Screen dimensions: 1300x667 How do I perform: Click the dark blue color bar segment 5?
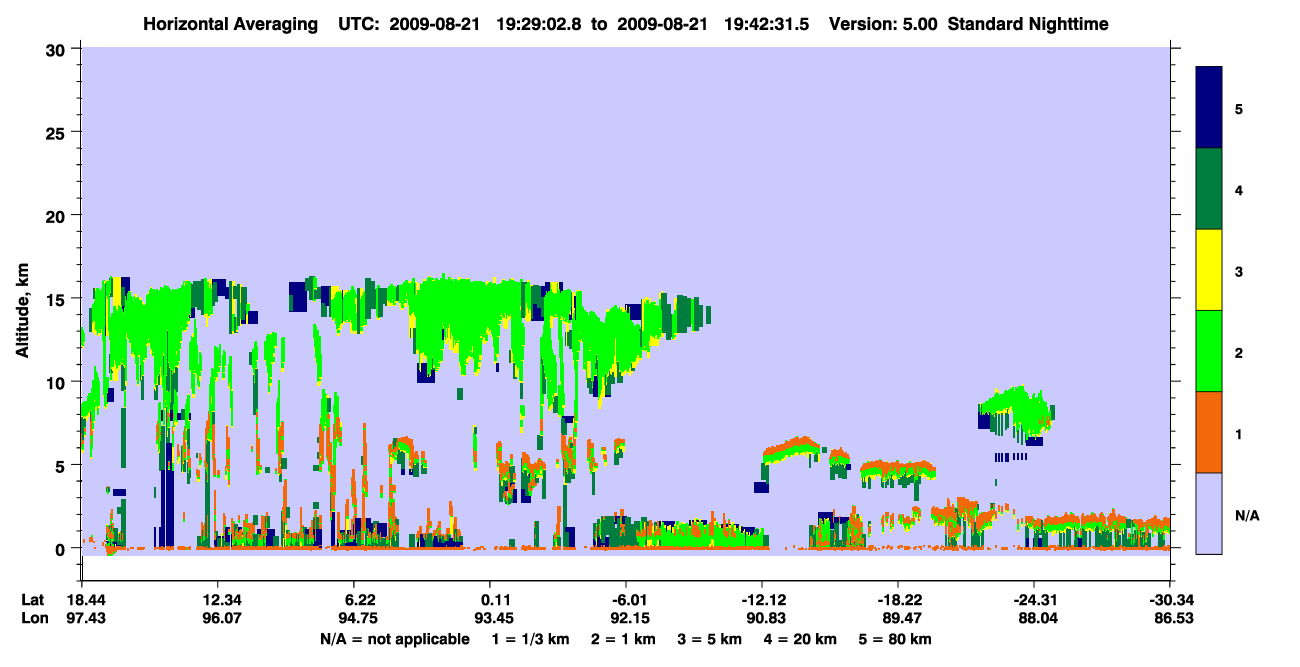click(x=1209, y=108)
